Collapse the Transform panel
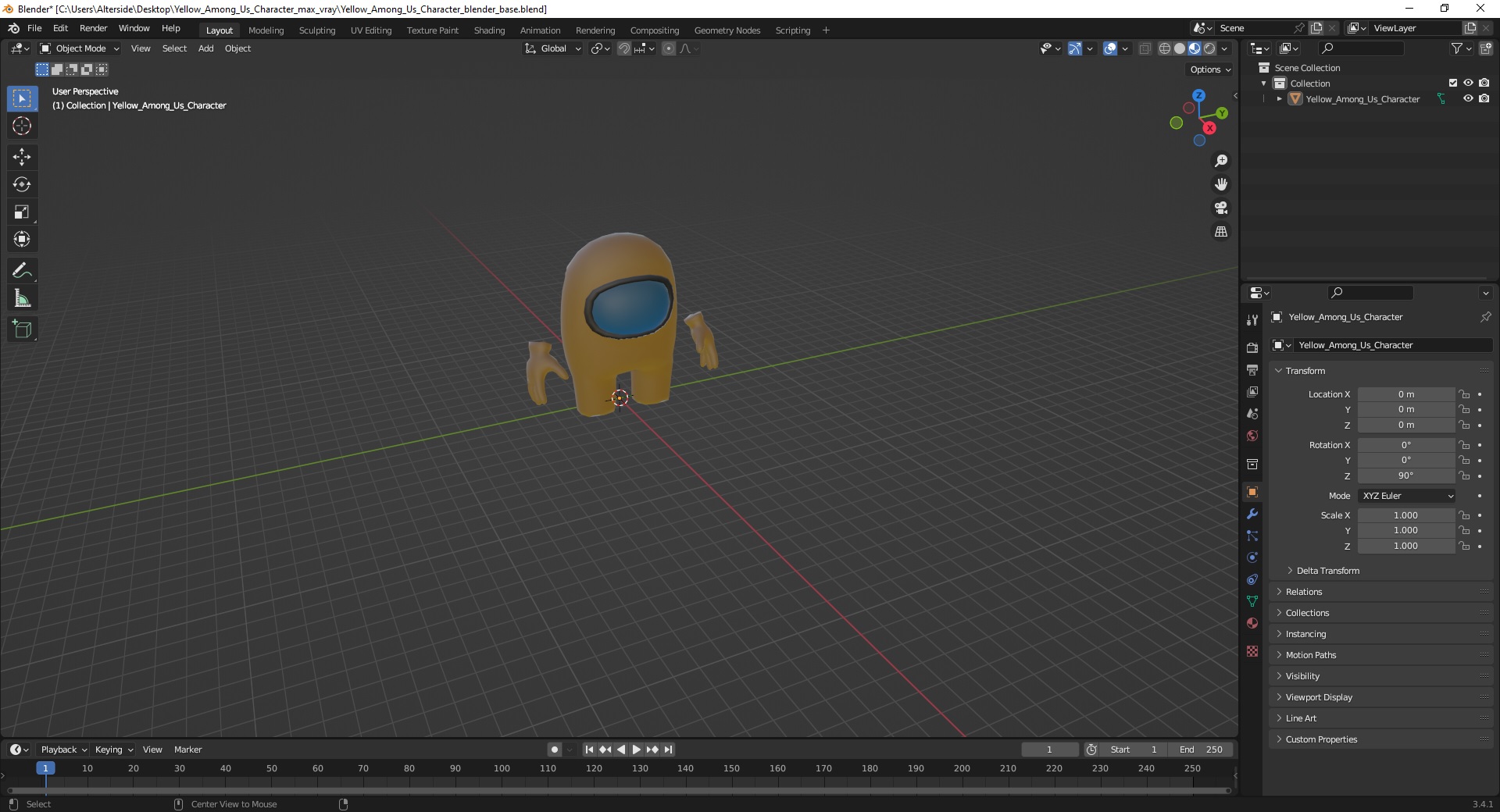The image size is (1500, 812). (x=1305, y=371)
